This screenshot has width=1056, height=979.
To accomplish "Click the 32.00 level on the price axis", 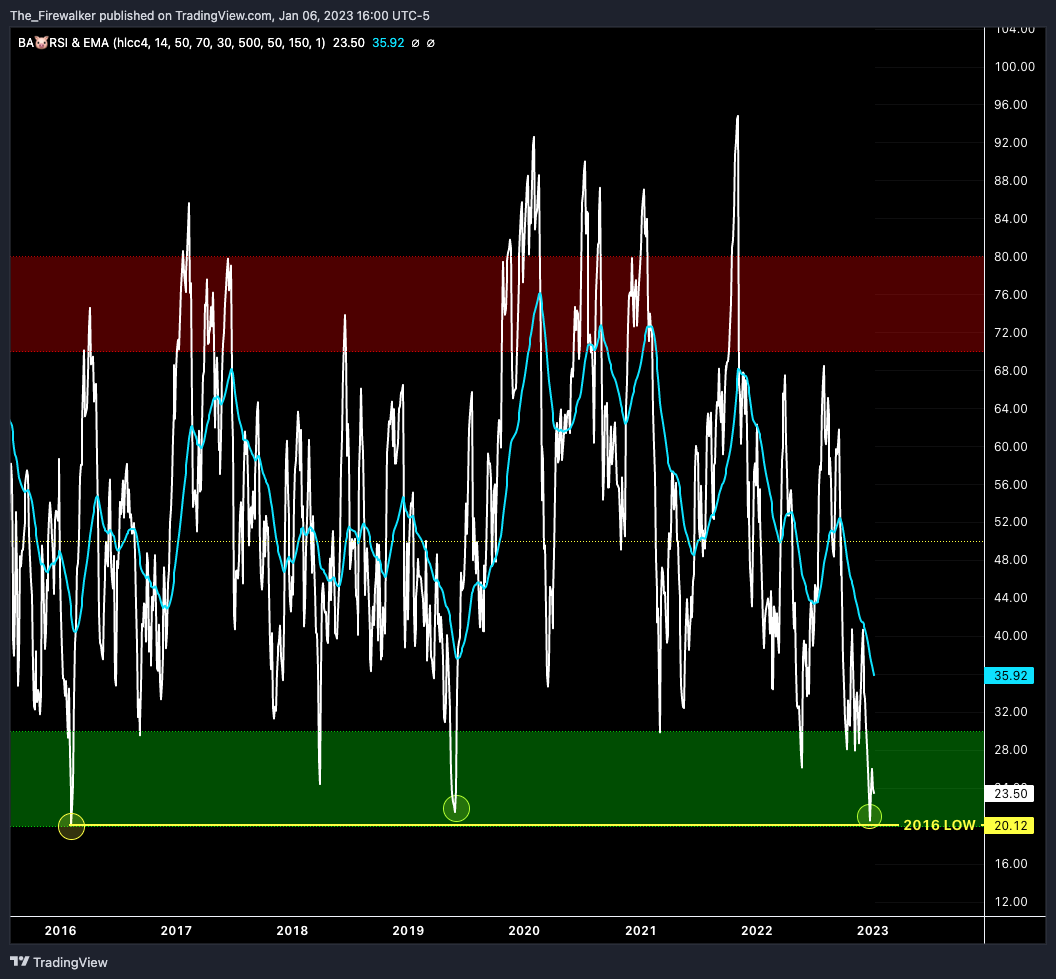I will point(1011,712).
